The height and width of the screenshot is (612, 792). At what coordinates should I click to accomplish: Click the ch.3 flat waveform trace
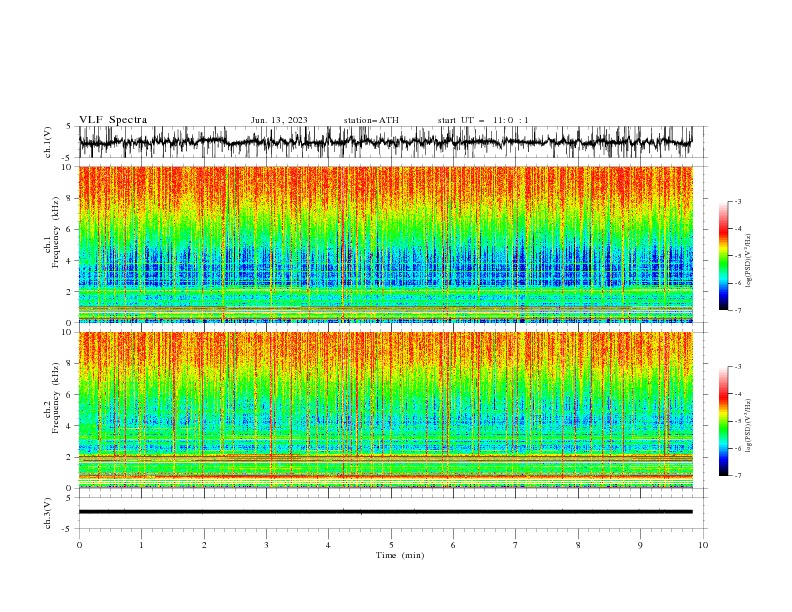[385, 512]
